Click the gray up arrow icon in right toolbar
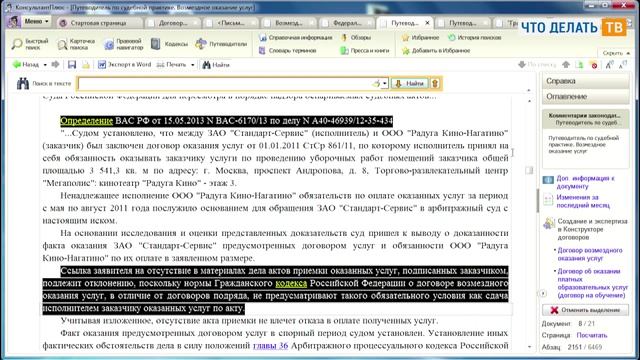Screen dimensions: 640x360 point(566,64)
